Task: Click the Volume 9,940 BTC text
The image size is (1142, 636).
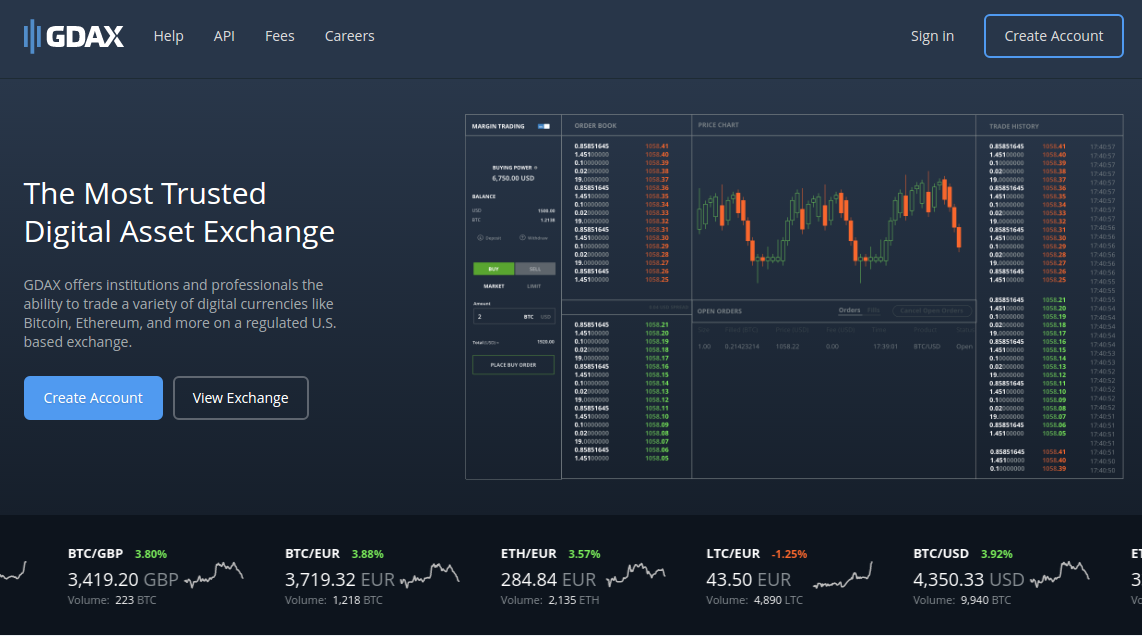Action: (962, 600)
